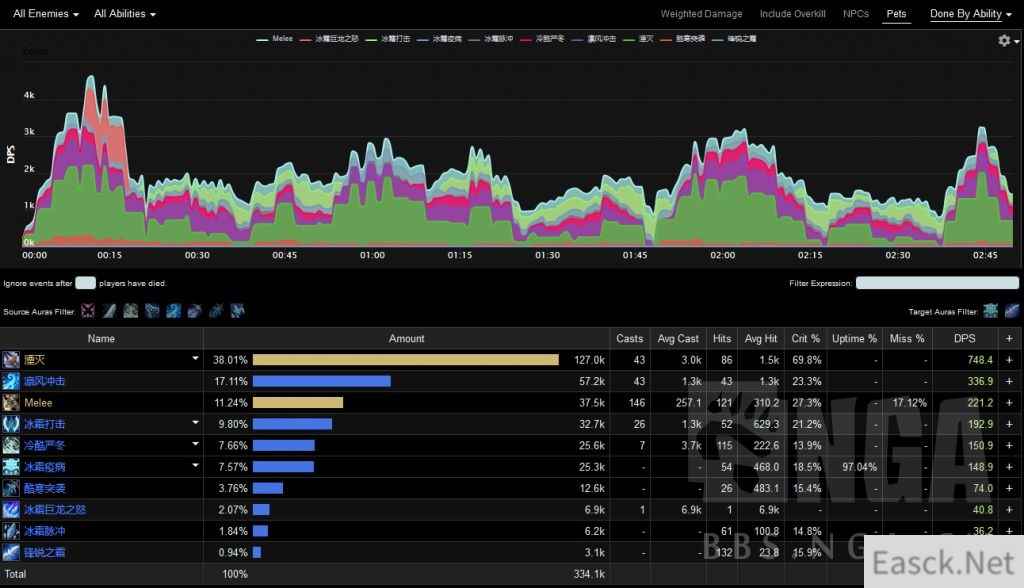Click the 湮灭 ability icon in the table
Screen dimensions: 1024x588
[x=11, y=360]
